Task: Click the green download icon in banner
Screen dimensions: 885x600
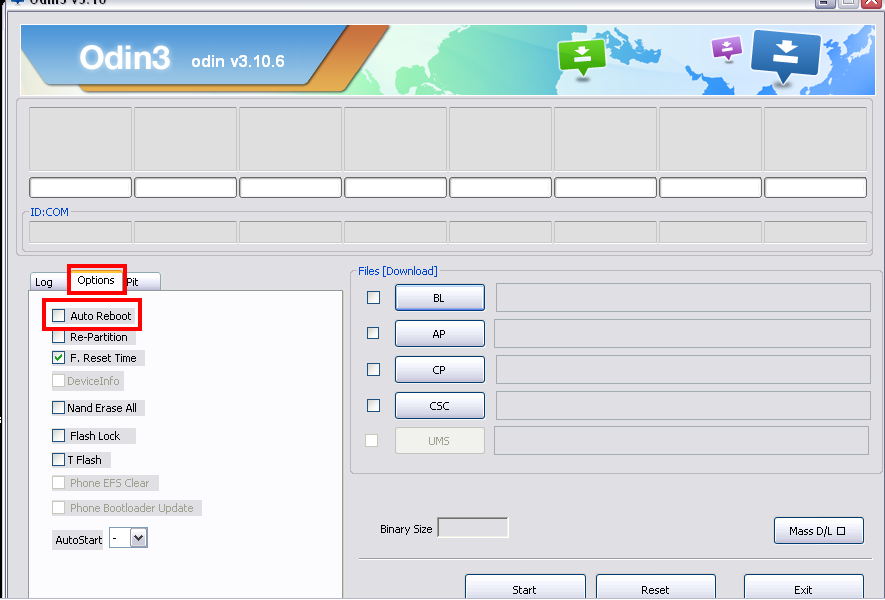Action: (576, 57)
